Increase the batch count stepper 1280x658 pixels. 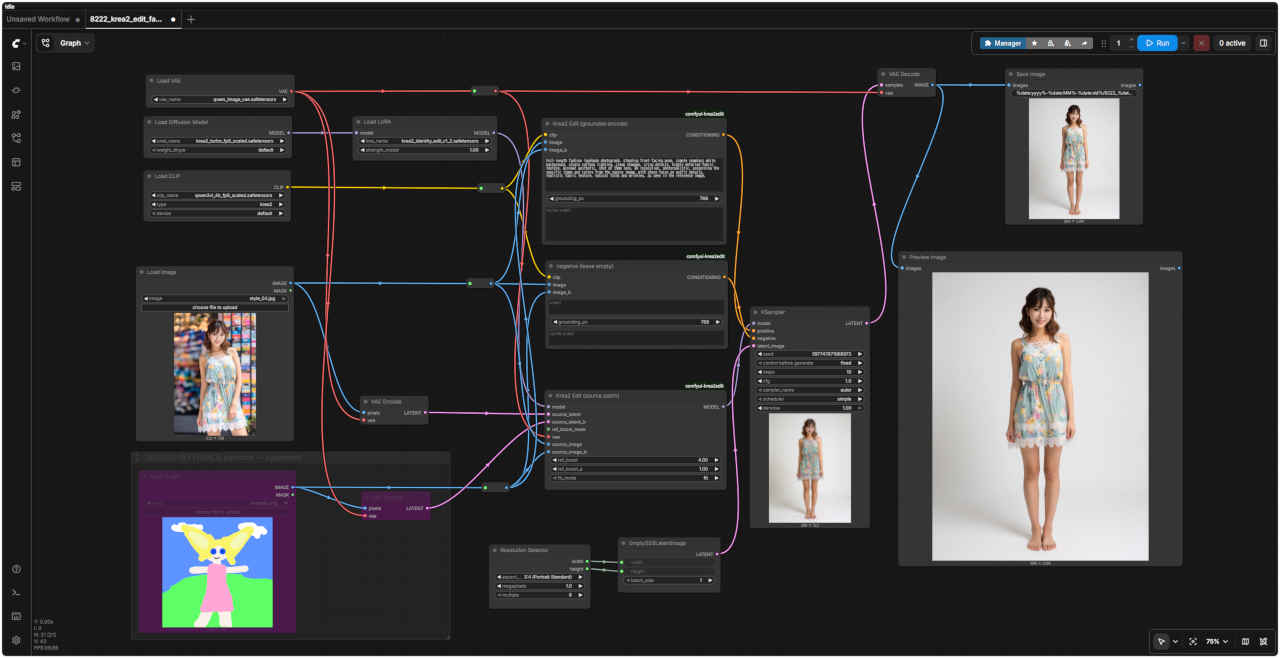coord(1131,39)
